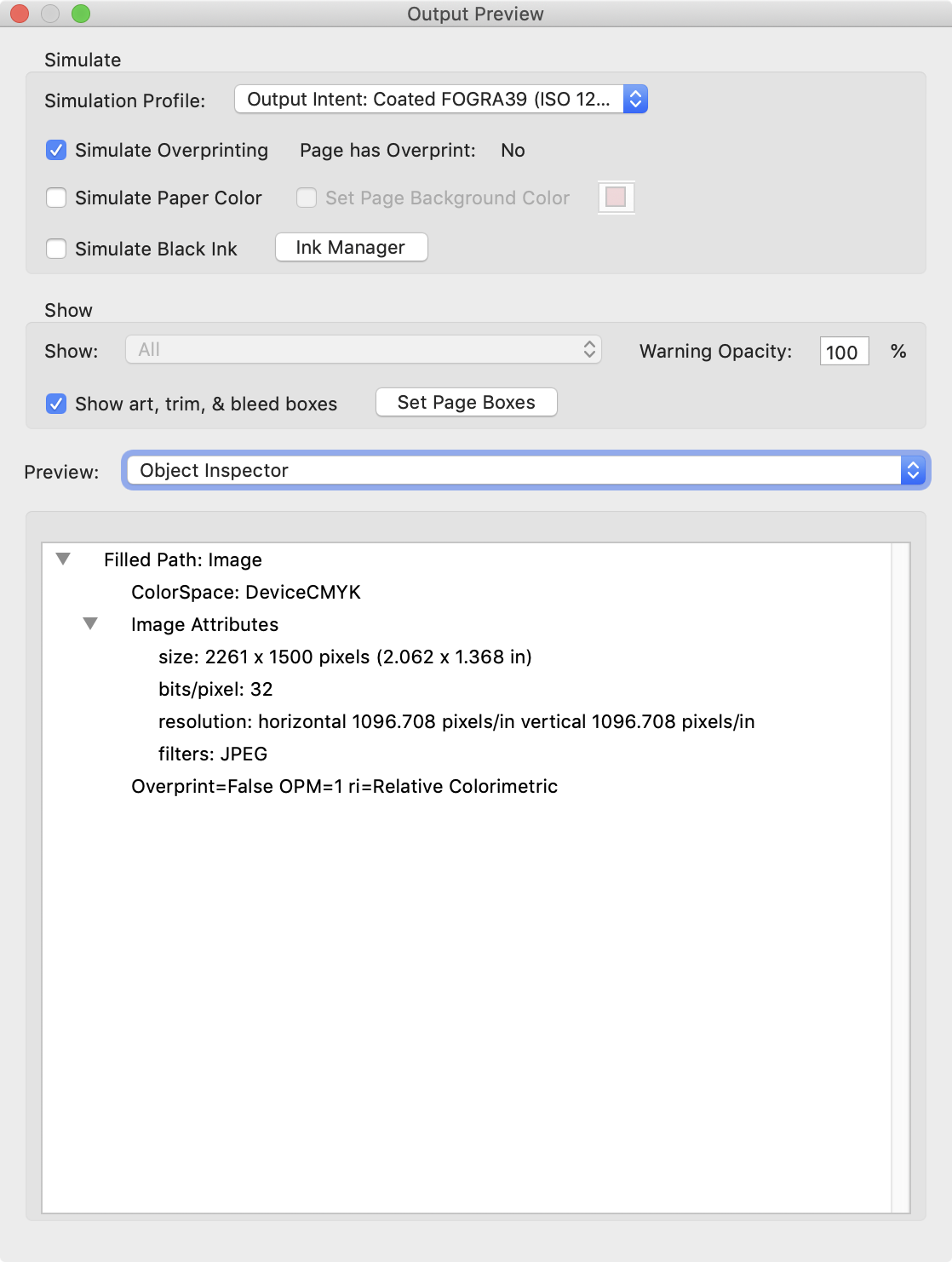
Task: Select the ColorSpace: DeviceCMYK entry
Action: pyautogui.click(x=246, y=592)
